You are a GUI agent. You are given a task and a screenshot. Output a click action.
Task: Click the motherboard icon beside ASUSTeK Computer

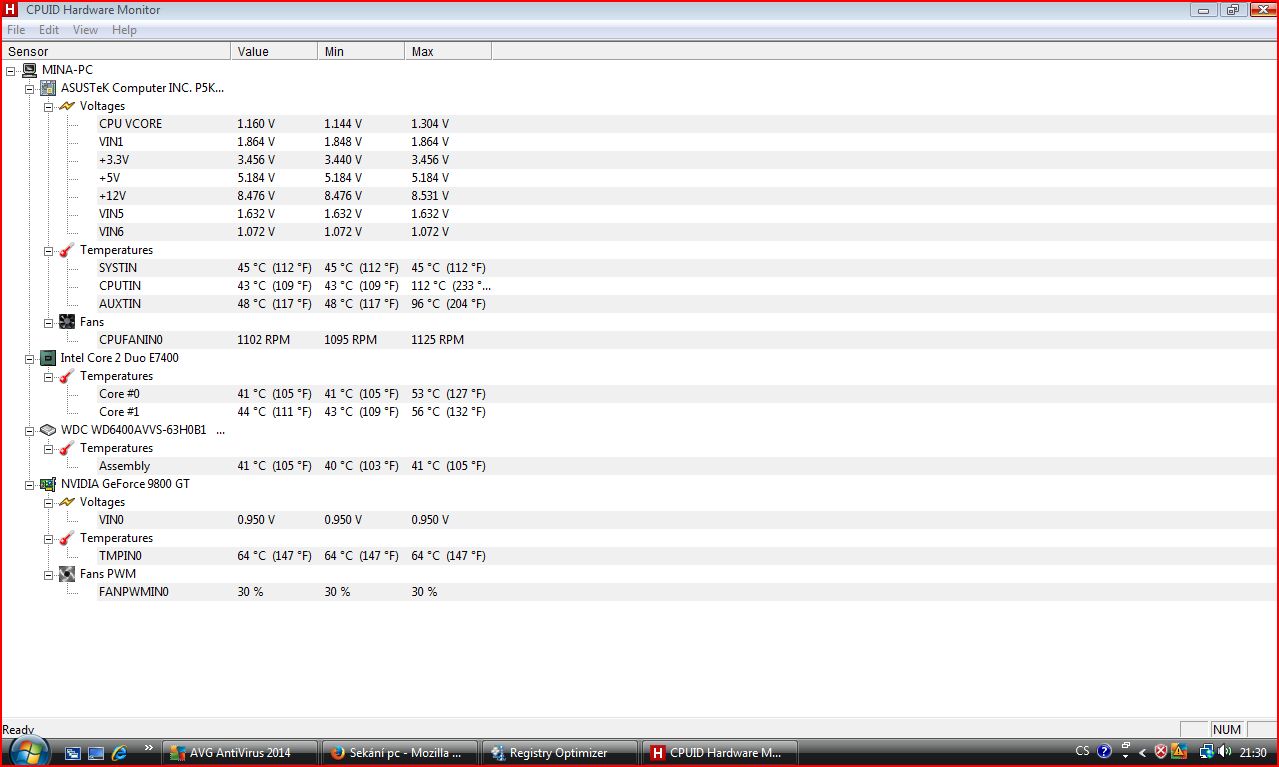click(x=48, y=88)
